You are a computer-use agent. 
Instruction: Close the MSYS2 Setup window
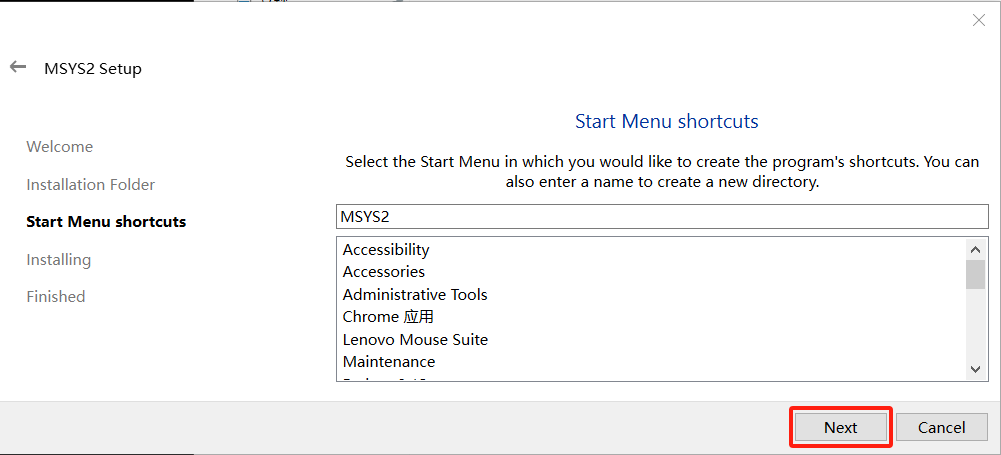point(979,20)
